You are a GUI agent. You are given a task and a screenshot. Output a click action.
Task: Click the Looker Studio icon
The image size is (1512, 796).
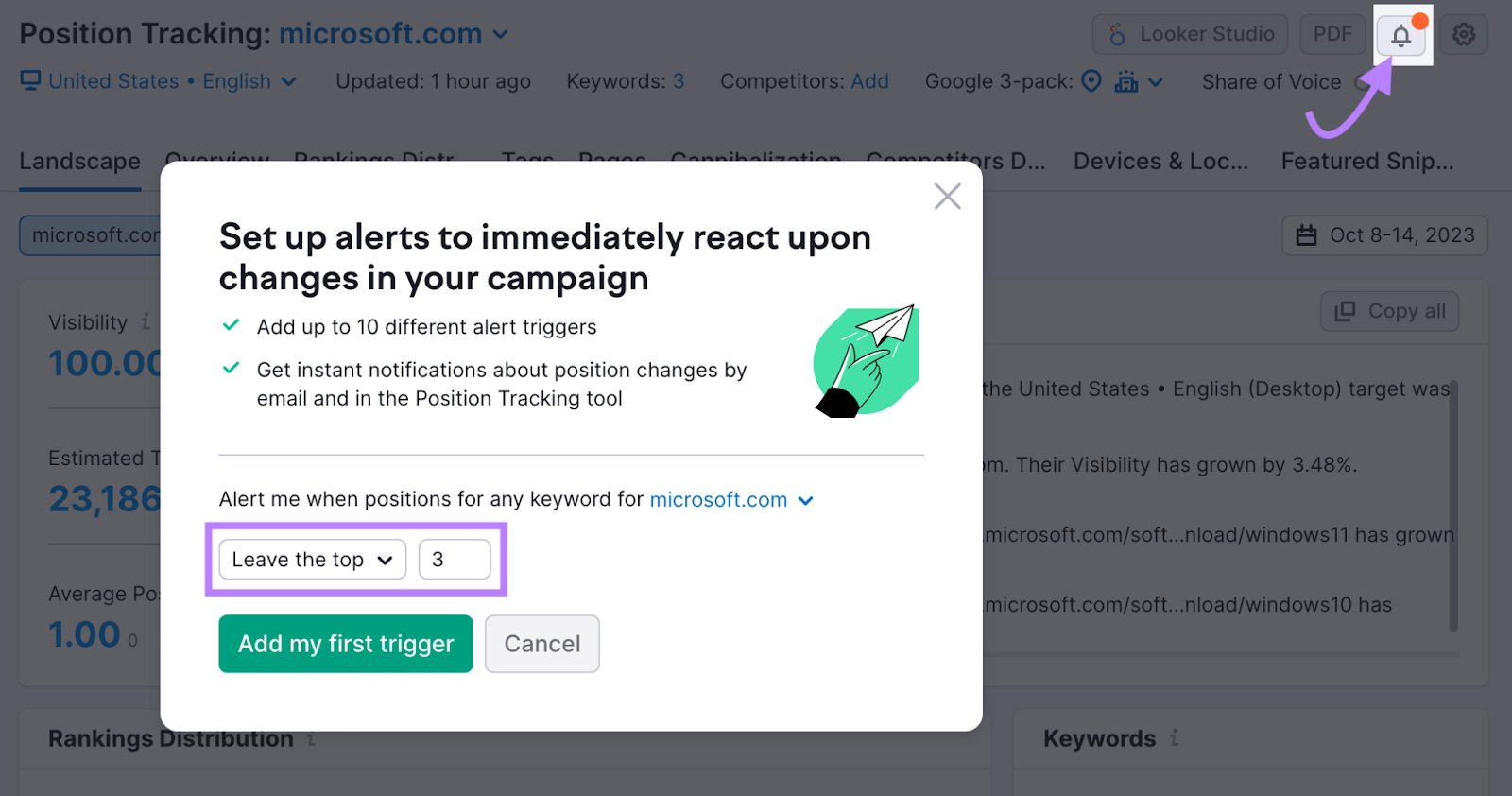tap(1116, 34)
